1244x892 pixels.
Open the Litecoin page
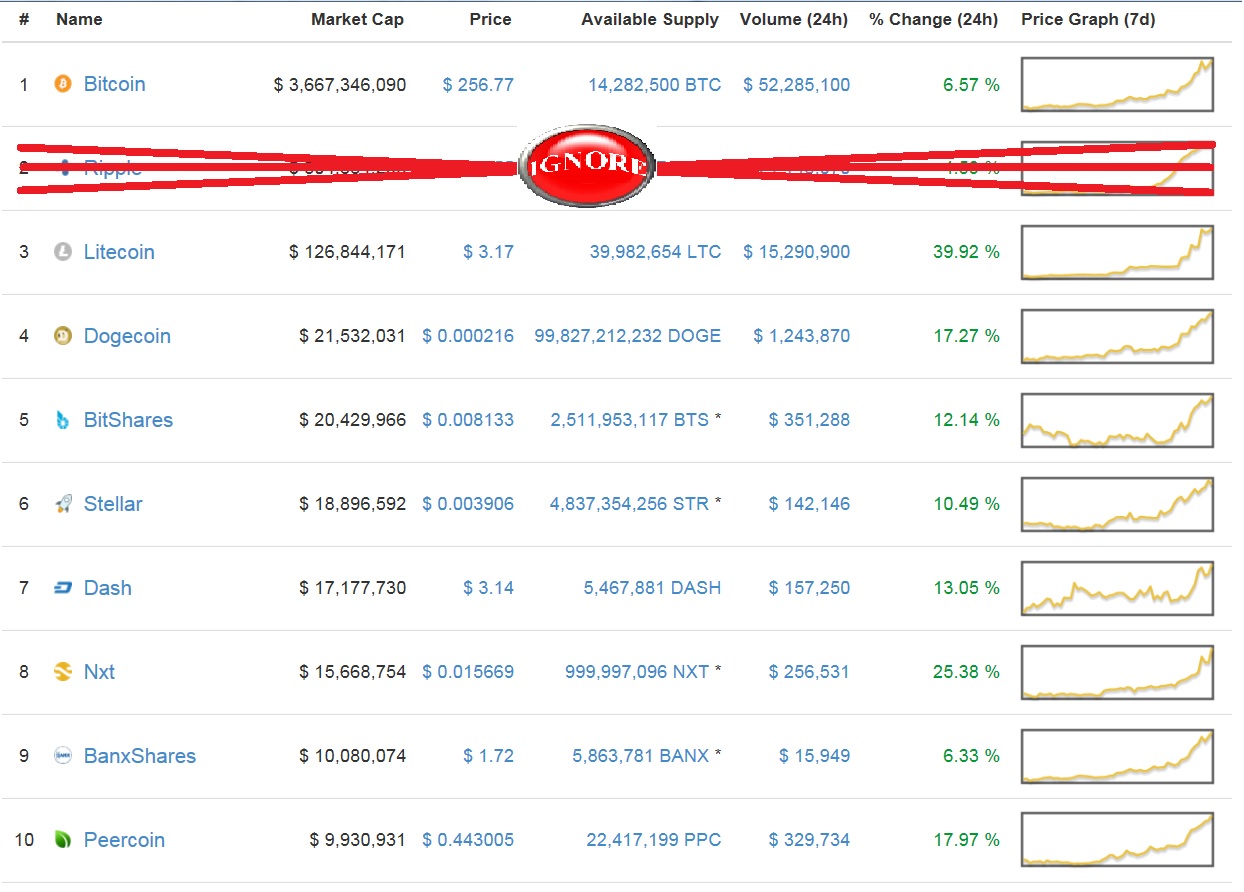(x=119, y=252)
